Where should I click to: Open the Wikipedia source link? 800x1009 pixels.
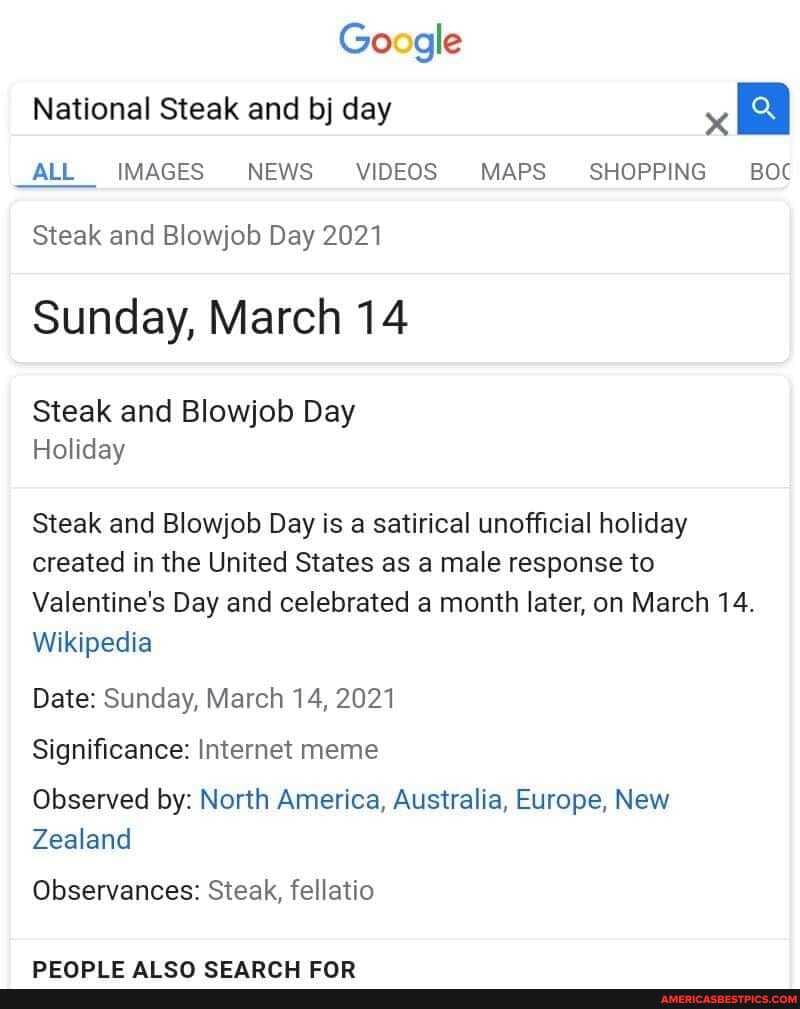click(92, 642)
